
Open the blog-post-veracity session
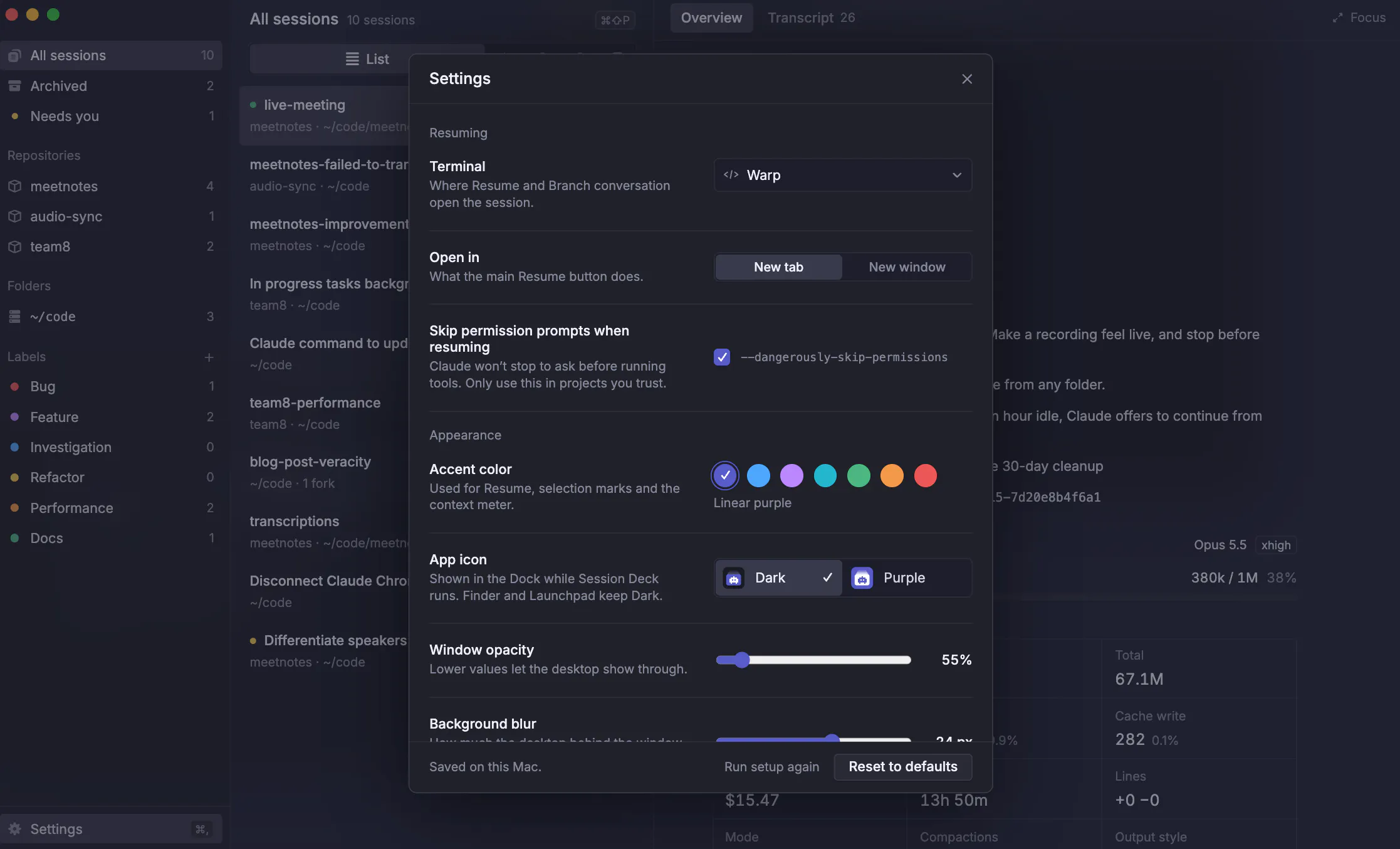pos(325,472)
